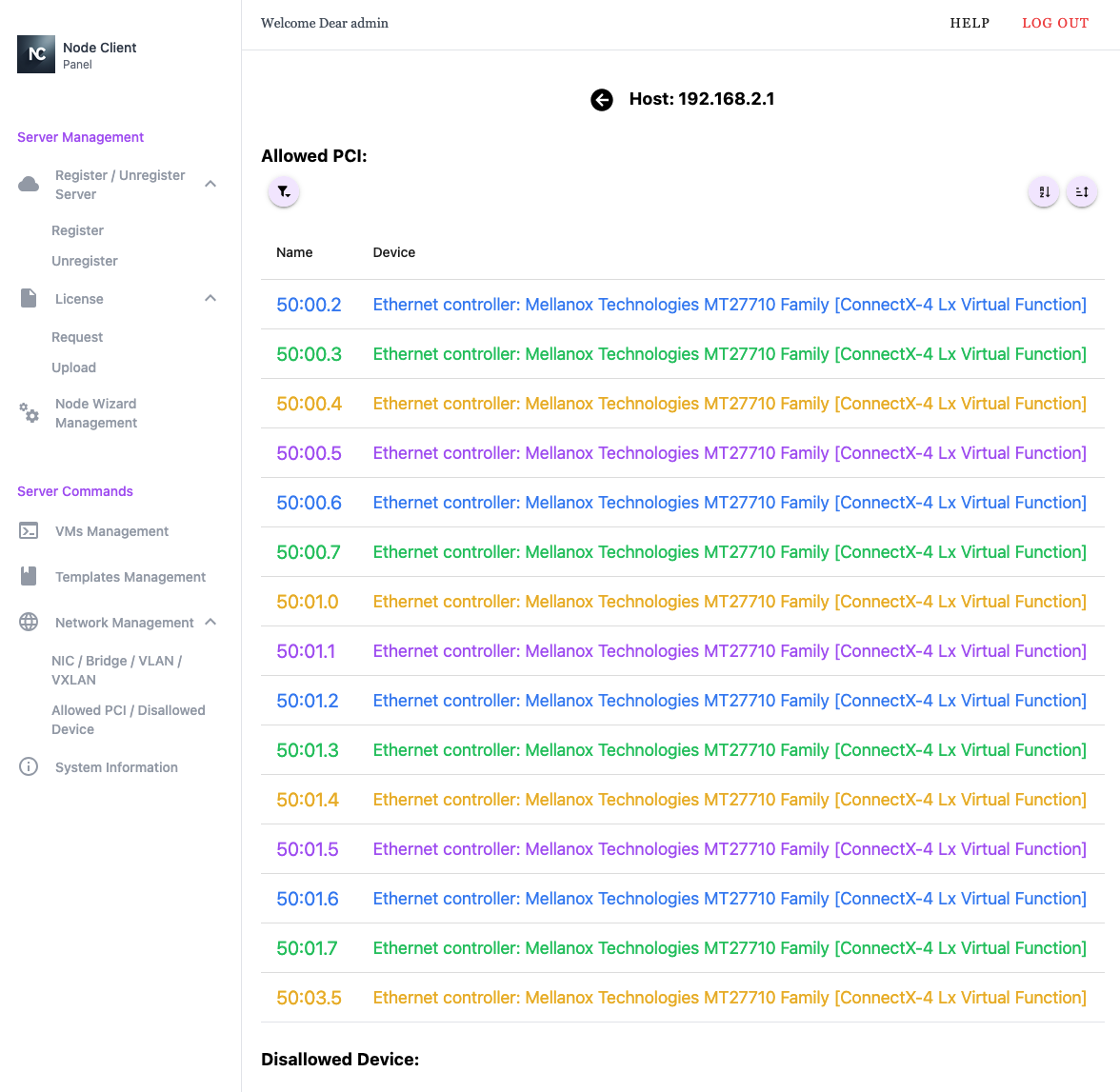Click the License document icon
The height and width of the screenshot is (1092, 1120).
(30, 299)
